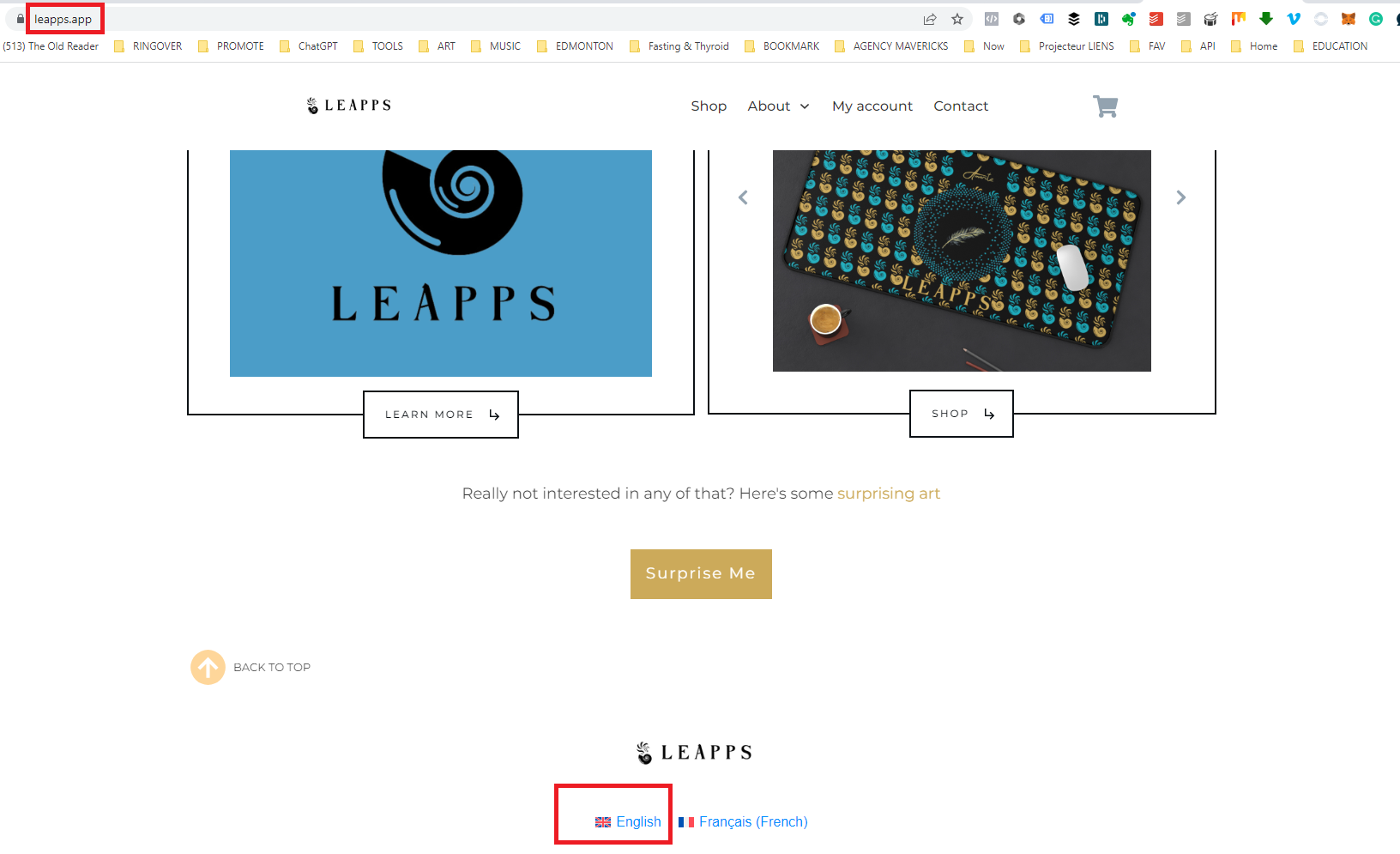
Task: Show next product with right carousel arrow
Action: (x=1181, y=197)
